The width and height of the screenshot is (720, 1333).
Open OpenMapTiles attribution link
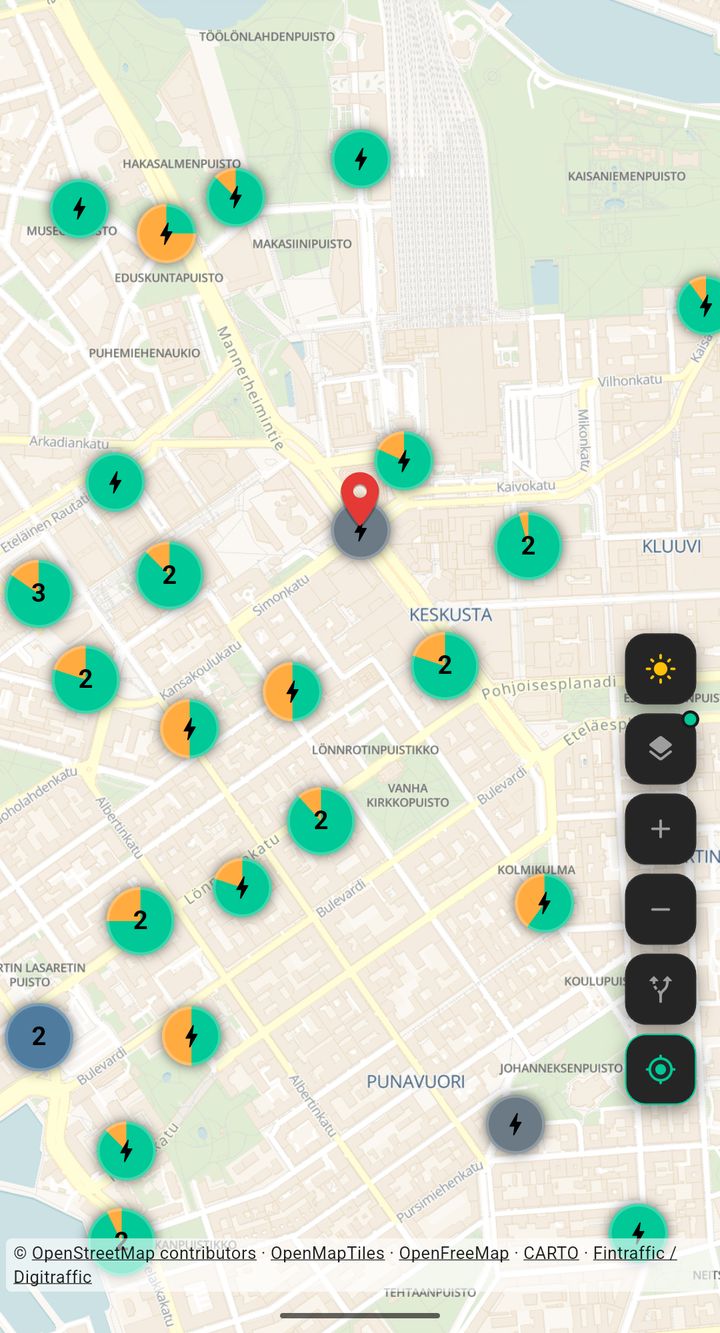327,1253
